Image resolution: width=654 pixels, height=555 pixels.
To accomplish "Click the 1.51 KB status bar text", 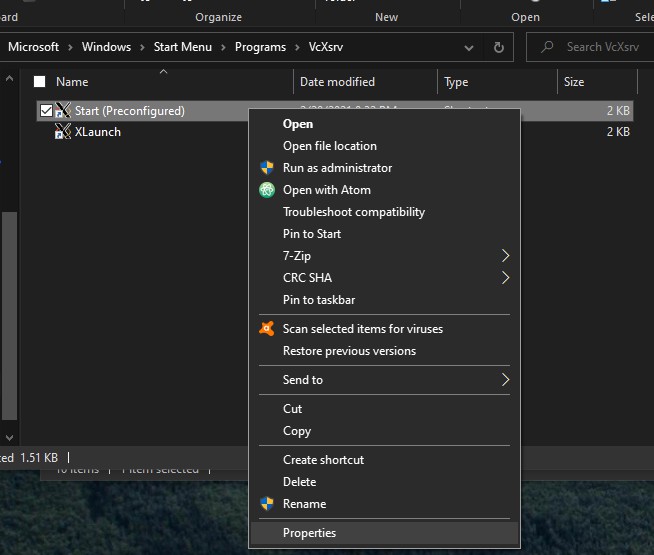I will 39,457.
